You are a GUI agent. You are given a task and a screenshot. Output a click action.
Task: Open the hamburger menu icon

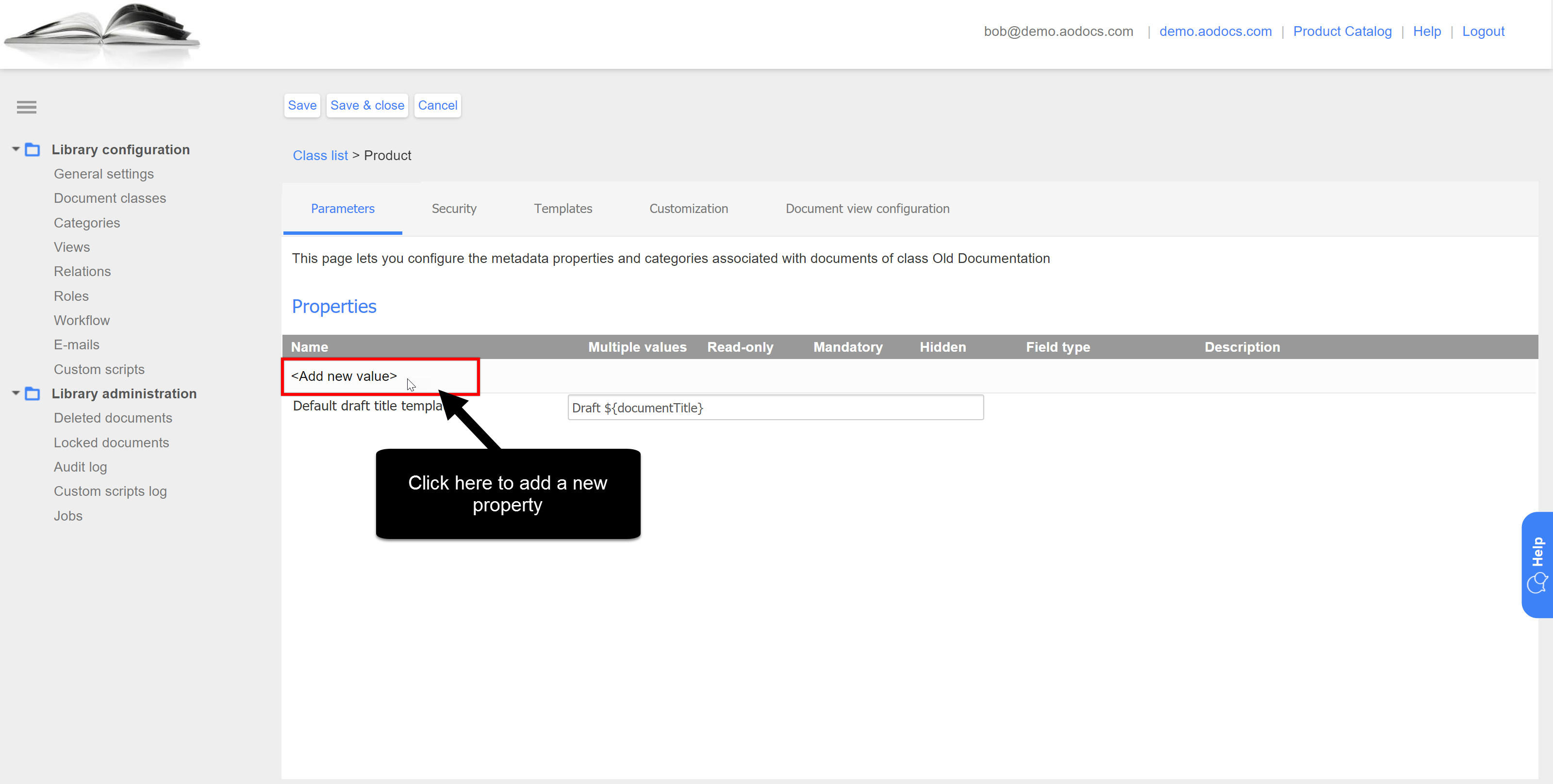click(27, 107)
